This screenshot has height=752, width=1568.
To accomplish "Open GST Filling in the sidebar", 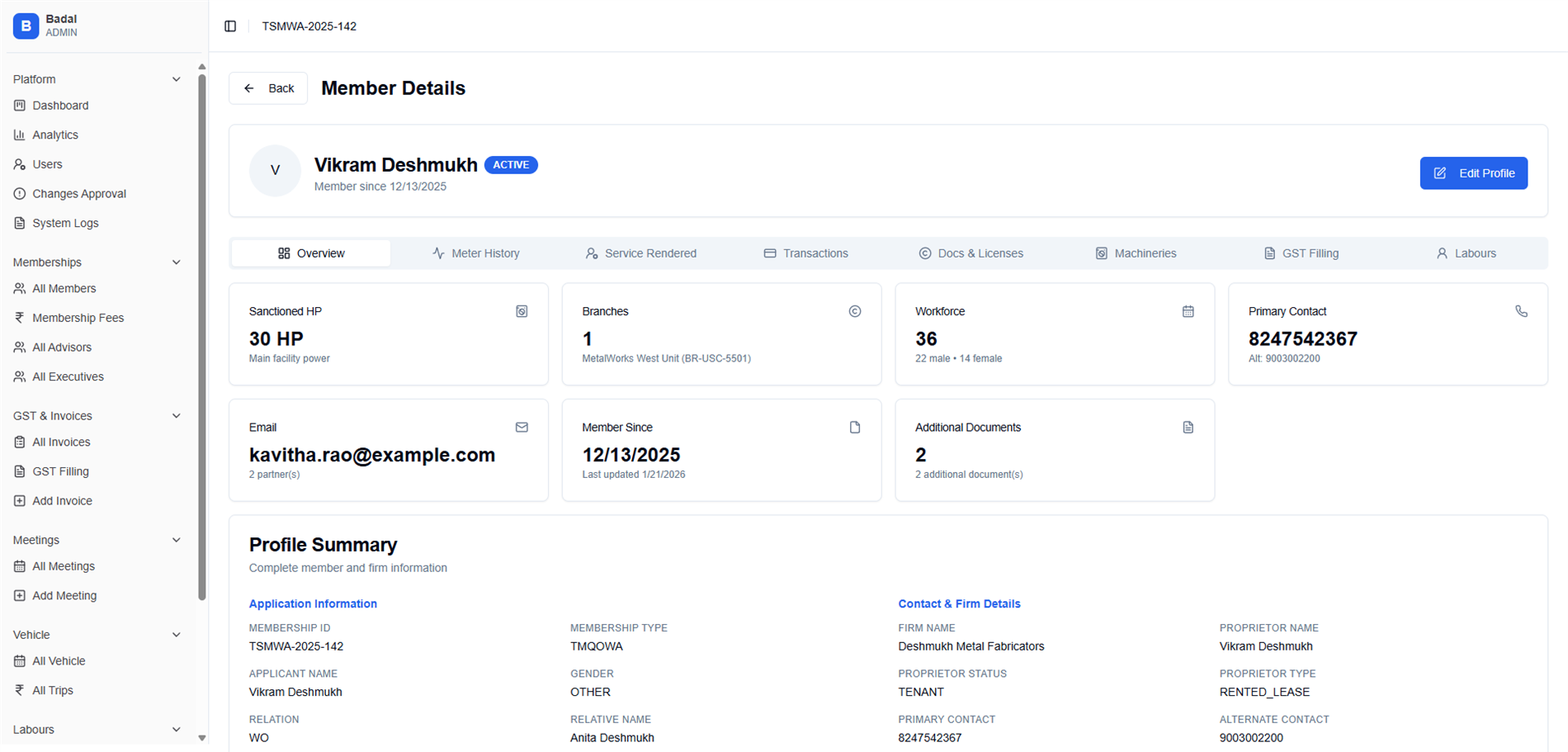I will pyautogui.click(x=60, y=471).
